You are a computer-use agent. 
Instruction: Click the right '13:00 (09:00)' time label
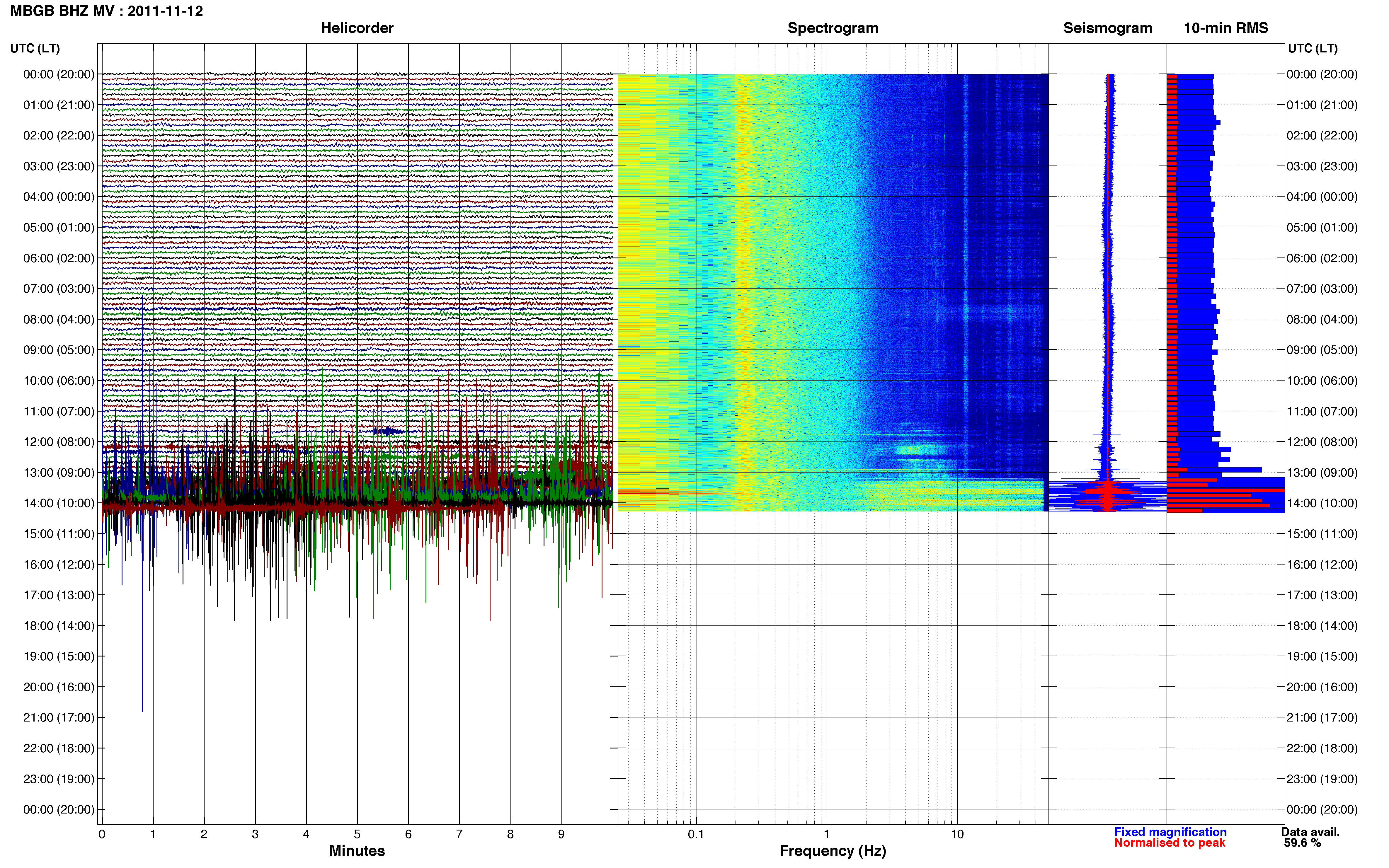coord(1322,473)
